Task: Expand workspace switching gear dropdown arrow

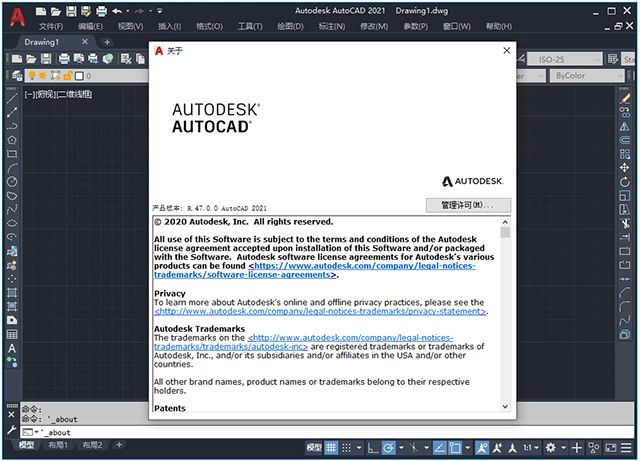Action: coord(563,448)
